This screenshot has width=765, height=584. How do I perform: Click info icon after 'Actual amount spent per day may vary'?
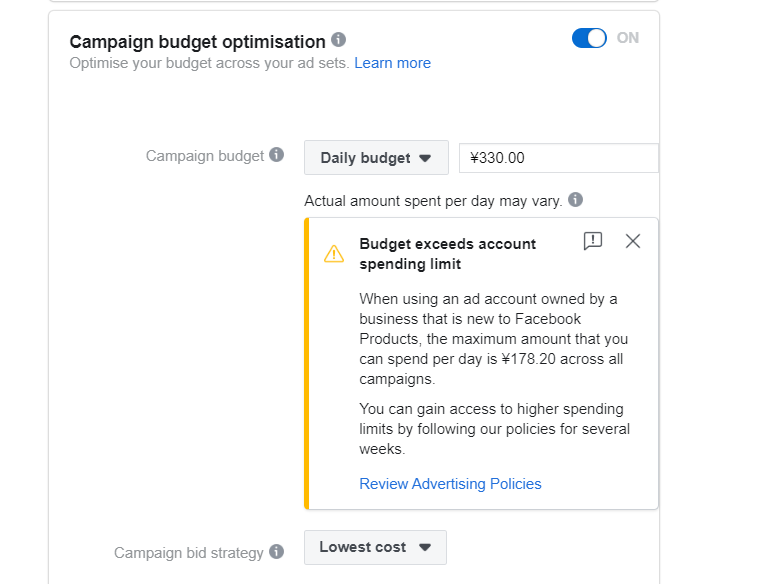point(576,200)
